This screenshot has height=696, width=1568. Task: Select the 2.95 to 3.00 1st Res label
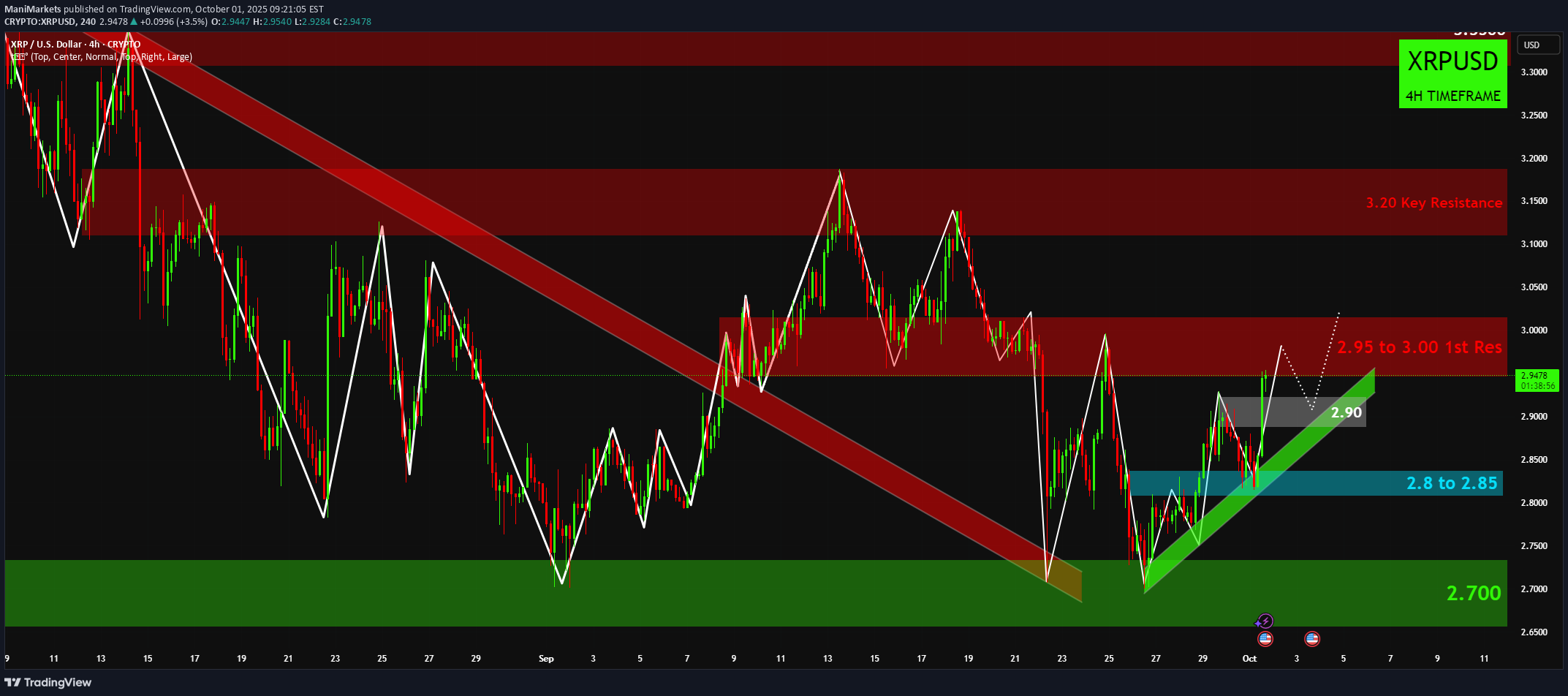tap(1419, 347)
